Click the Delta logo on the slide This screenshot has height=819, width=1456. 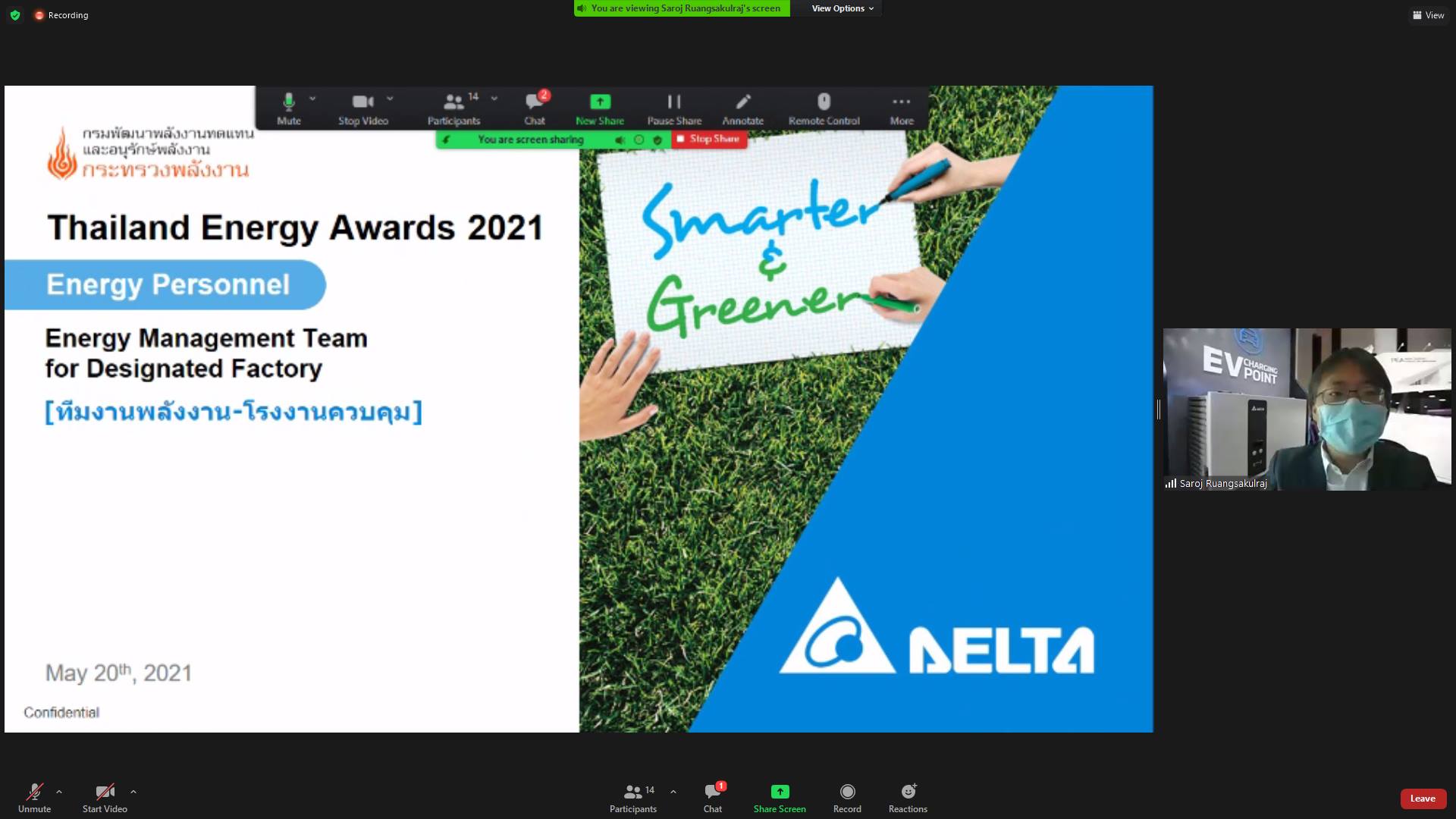[937, 626]
